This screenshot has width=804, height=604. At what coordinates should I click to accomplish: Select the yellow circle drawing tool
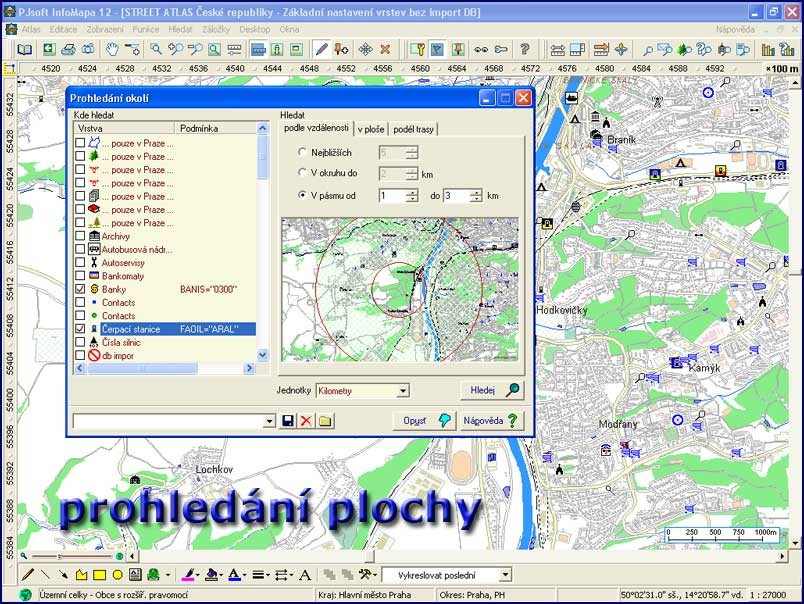(x=117, y=575)
